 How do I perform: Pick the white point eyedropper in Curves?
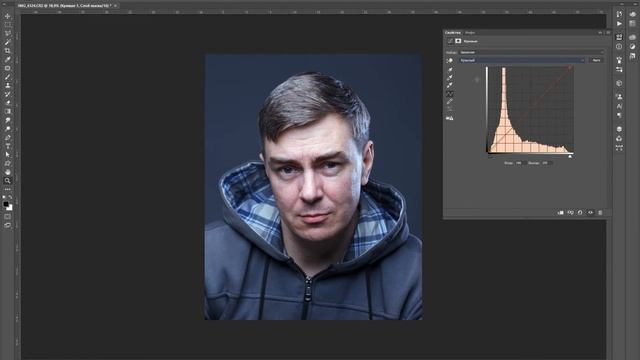[x=450, y=85]
